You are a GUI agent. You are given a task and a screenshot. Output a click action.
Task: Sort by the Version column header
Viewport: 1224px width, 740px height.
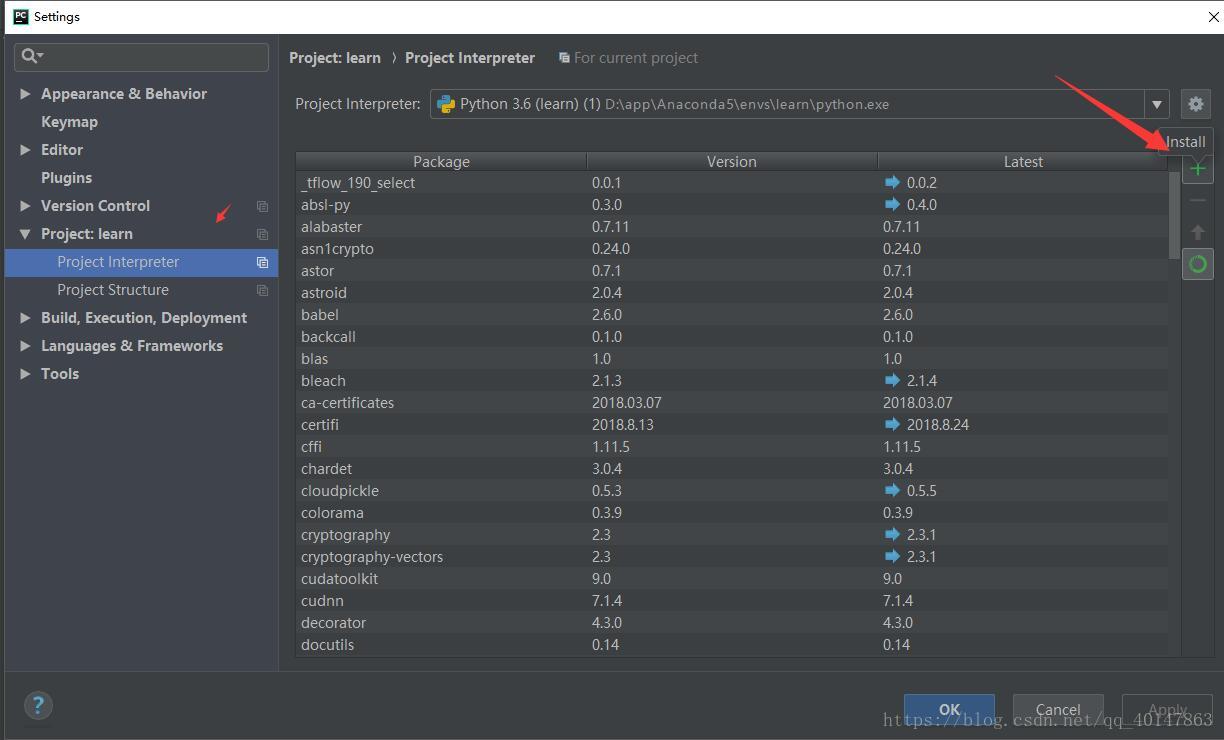point(732,161)
